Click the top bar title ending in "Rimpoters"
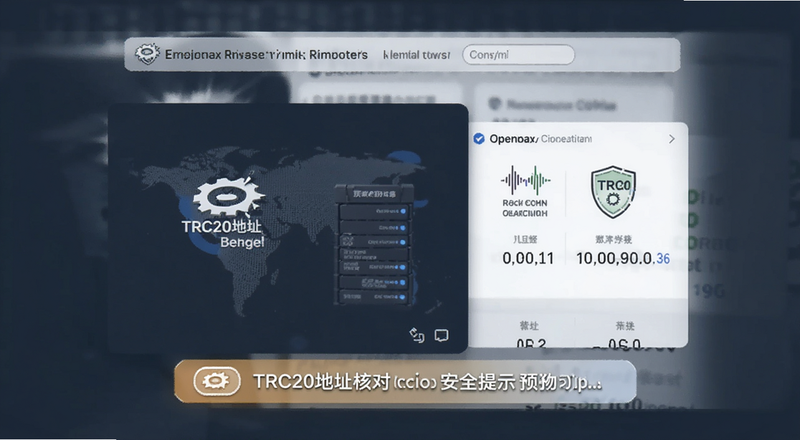The height and width of the screenshot is (440, 800). 266,55
